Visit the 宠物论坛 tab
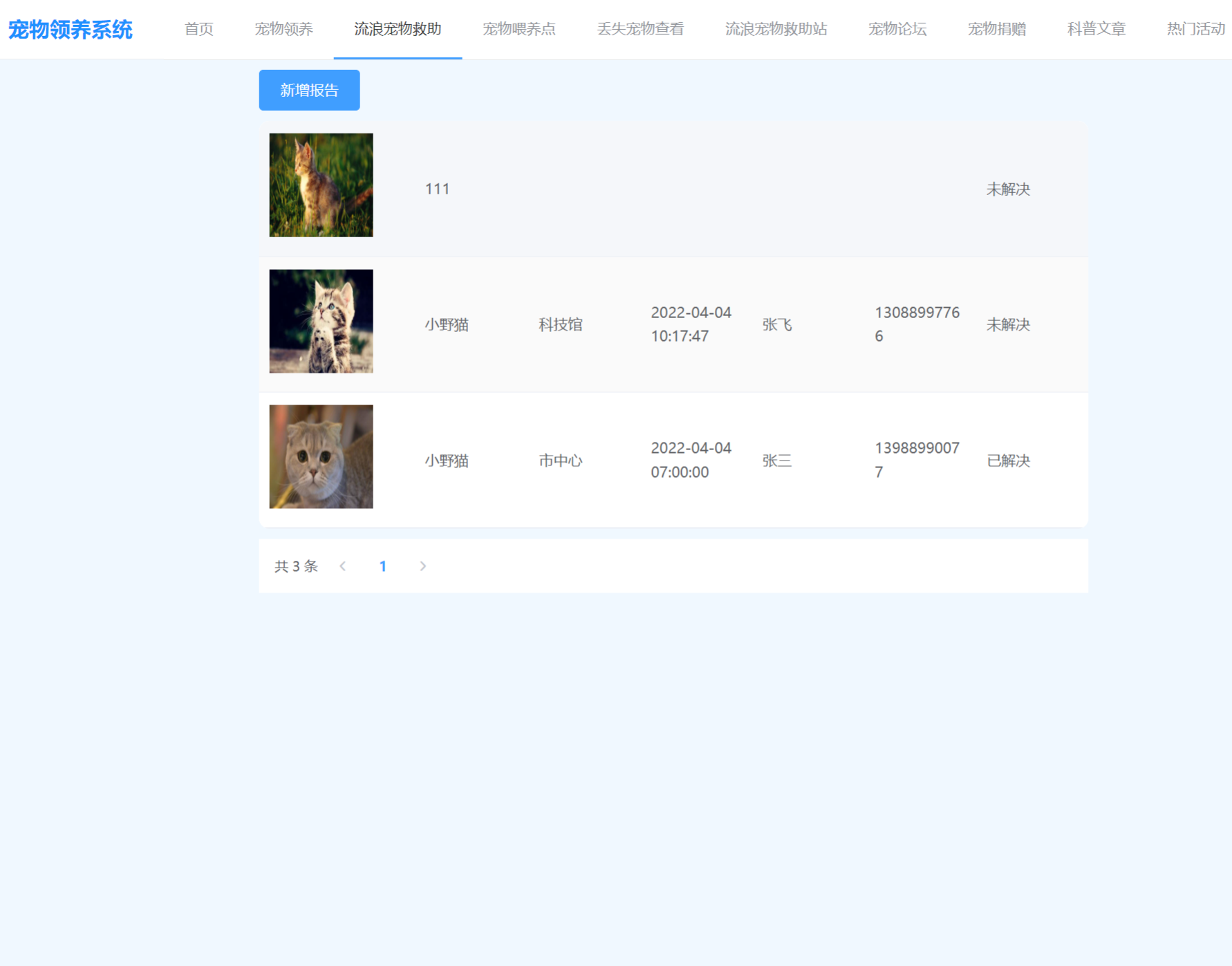The width and height of the screenshot is (1232, 966). point(897,29)
